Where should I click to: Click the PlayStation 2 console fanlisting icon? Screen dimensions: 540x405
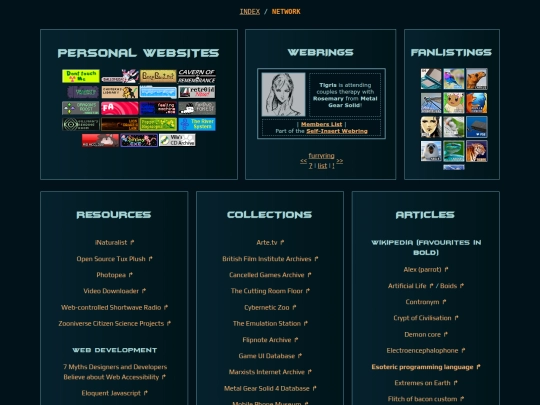pos(477,127)
